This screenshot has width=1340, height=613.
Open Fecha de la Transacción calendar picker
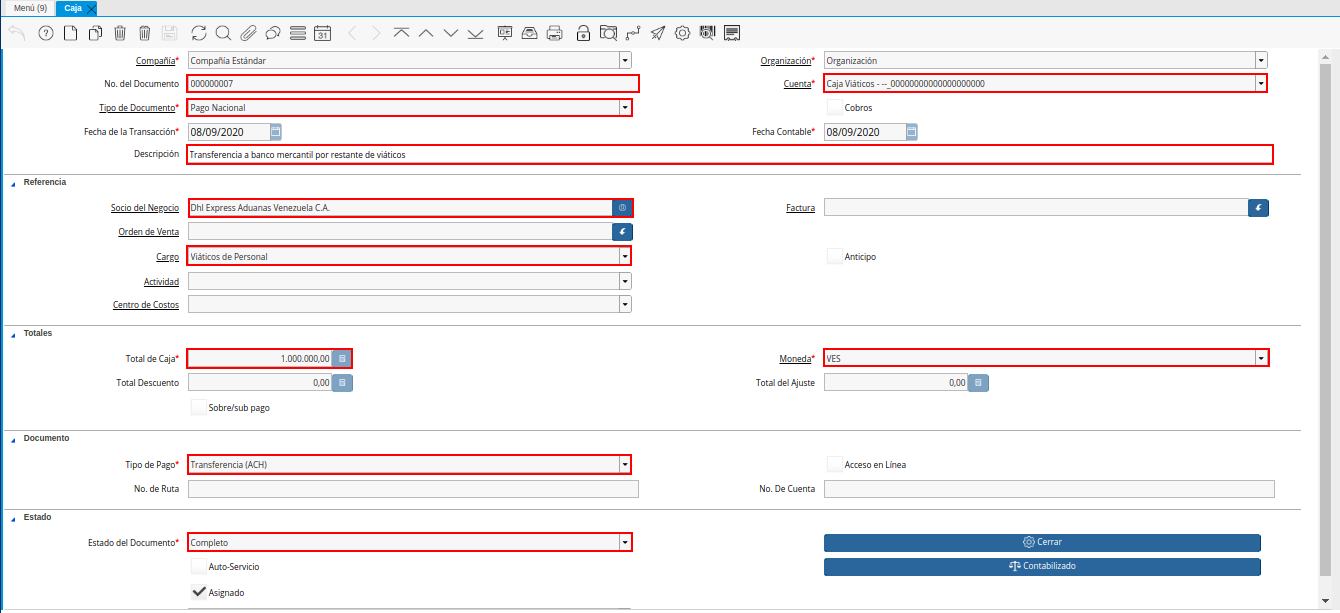pos(276,131)
